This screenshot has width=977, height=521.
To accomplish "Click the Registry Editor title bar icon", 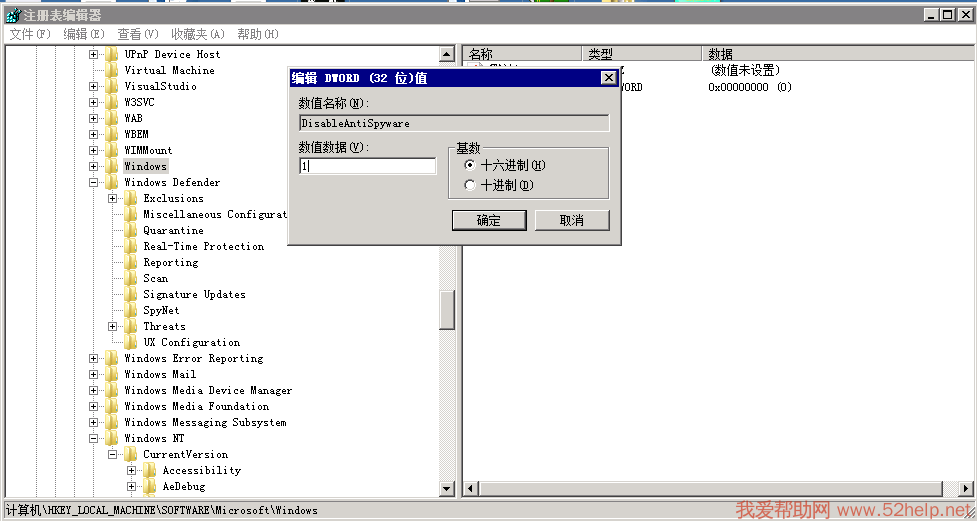I will 11,15.
